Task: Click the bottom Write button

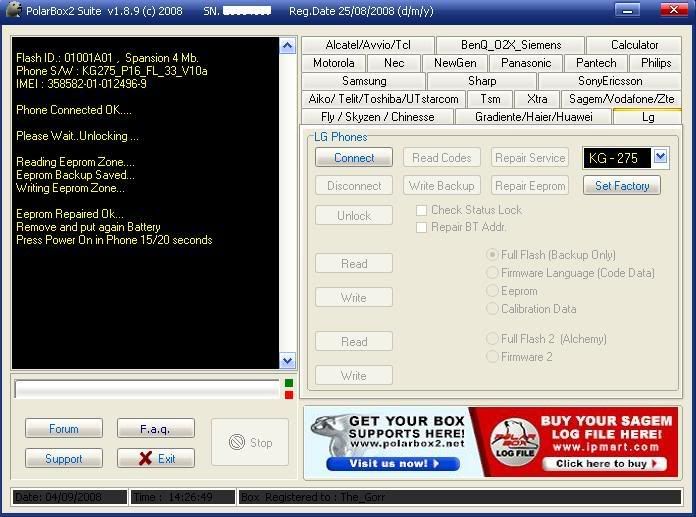Action: 354,375
